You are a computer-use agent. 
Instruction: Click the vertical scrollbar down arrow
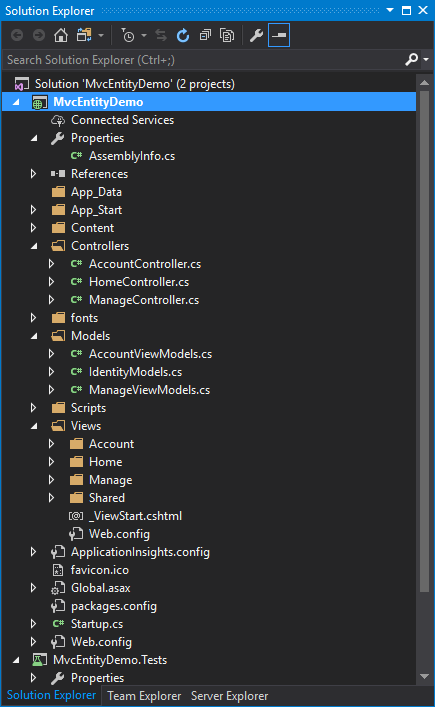pyautogui.click(x=424, y=676)
